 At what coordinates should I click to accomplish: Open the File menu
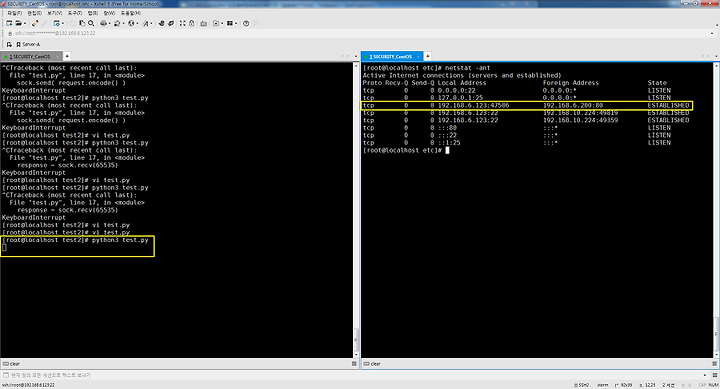tap(14, 13)
